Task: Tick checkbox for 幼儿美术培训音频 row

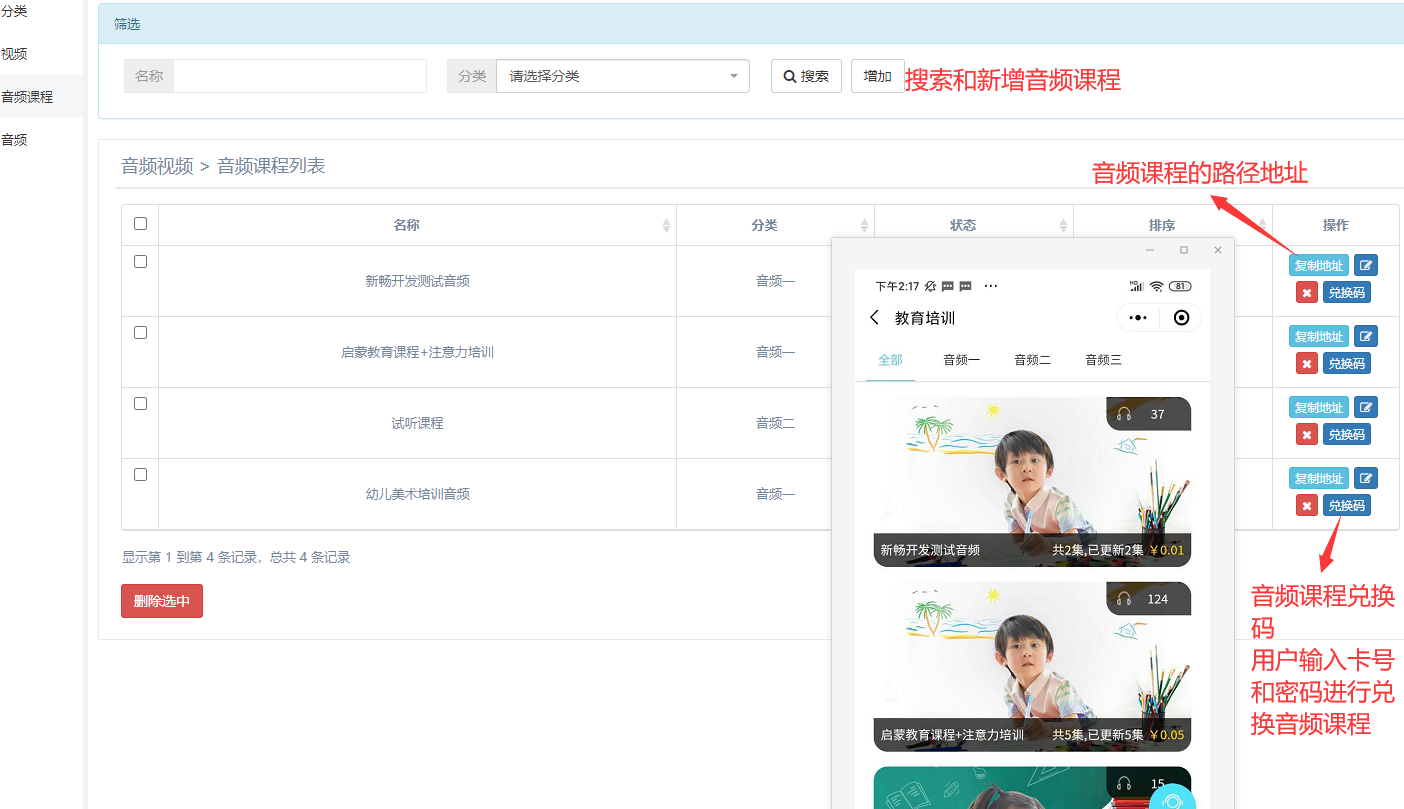Action: tap(140, 475)
